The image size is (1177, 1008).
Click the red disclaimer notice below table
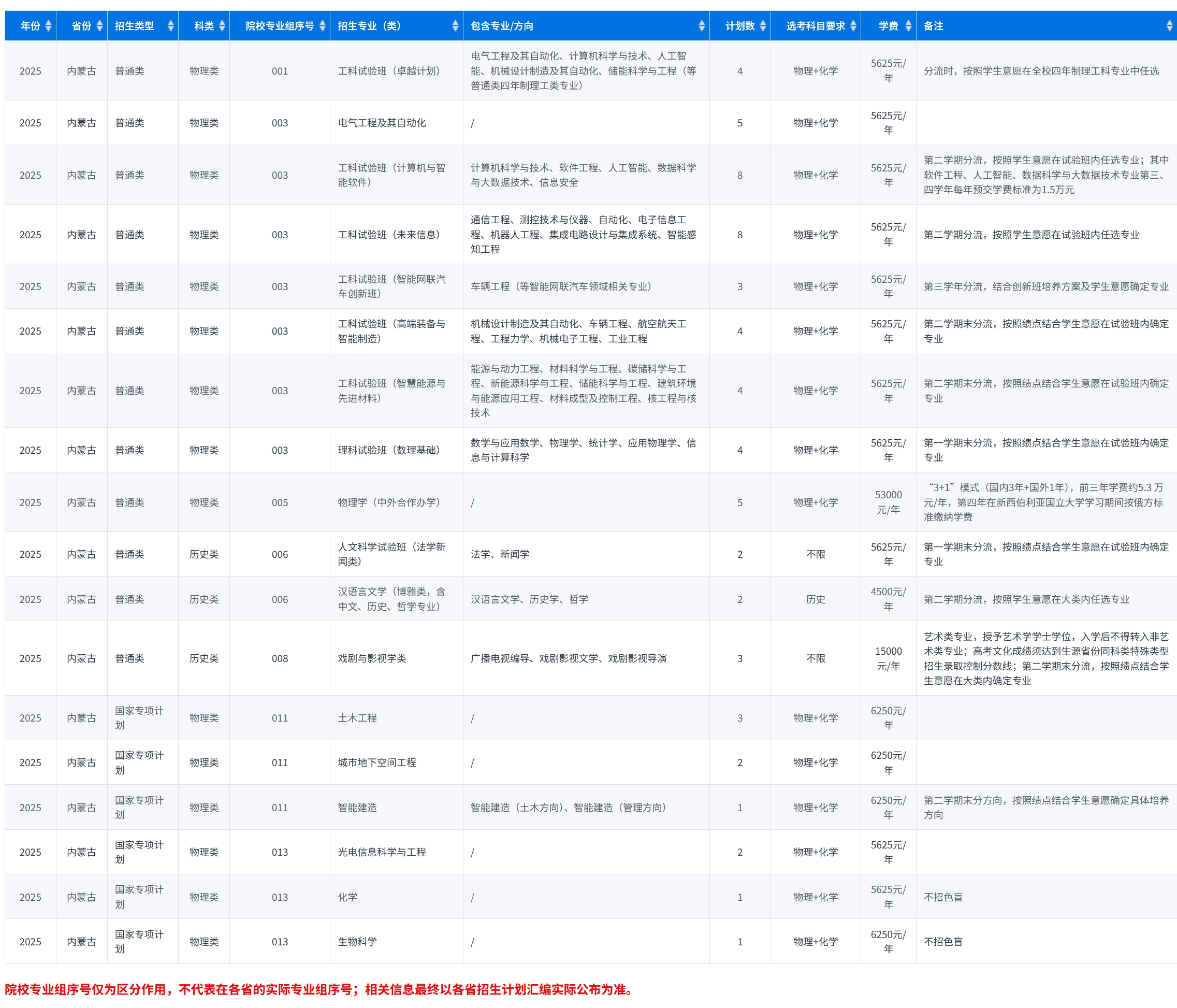pyautogui.click(x=321, y=989)
